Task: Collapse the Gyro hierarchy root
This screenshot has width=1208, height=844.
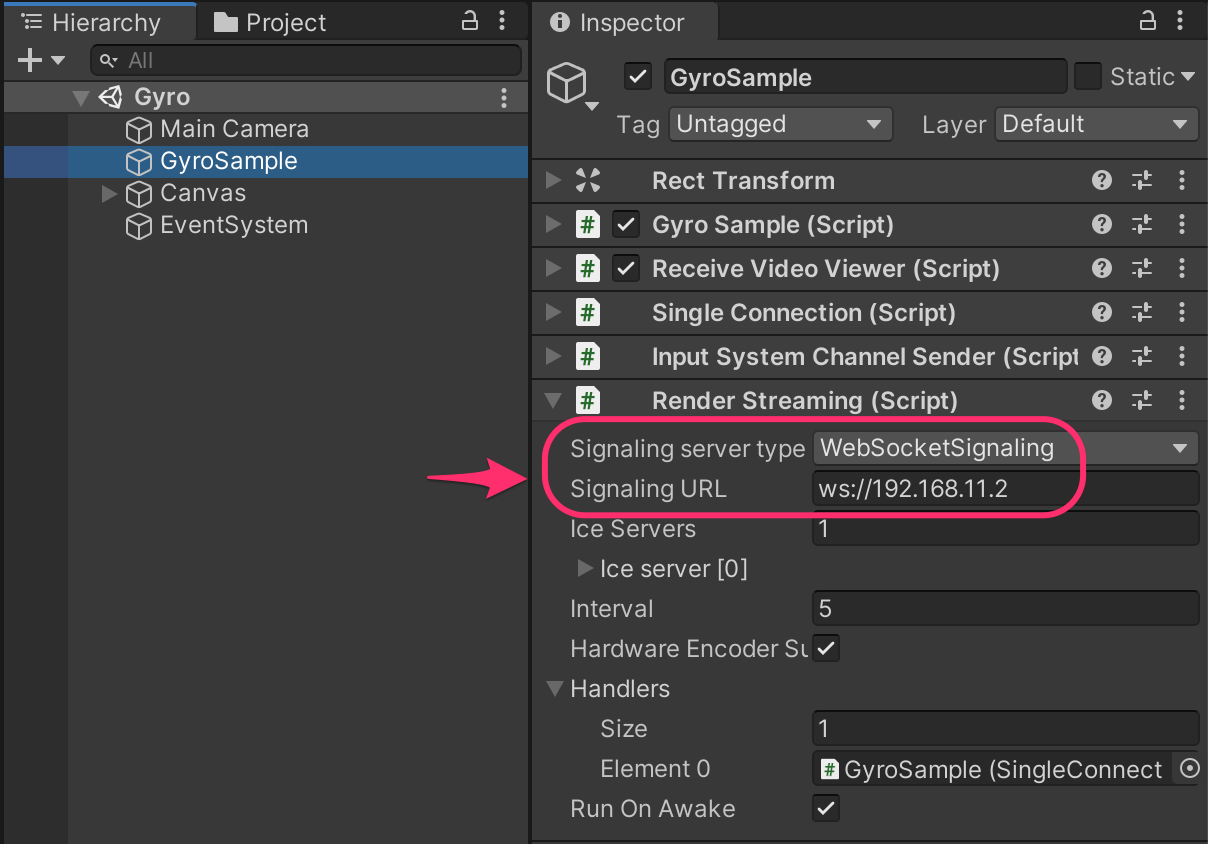Action: (x=80, y=96)
